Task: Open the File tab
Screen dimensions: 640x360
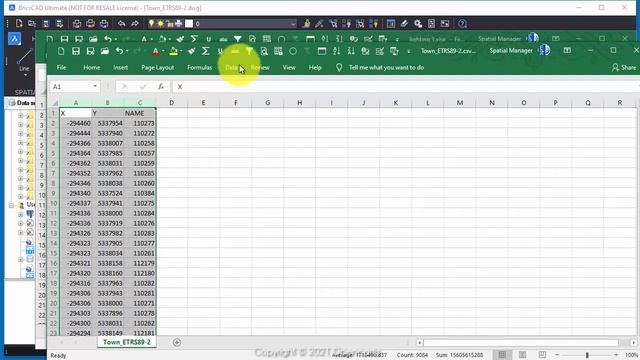Action: point(62,67)
